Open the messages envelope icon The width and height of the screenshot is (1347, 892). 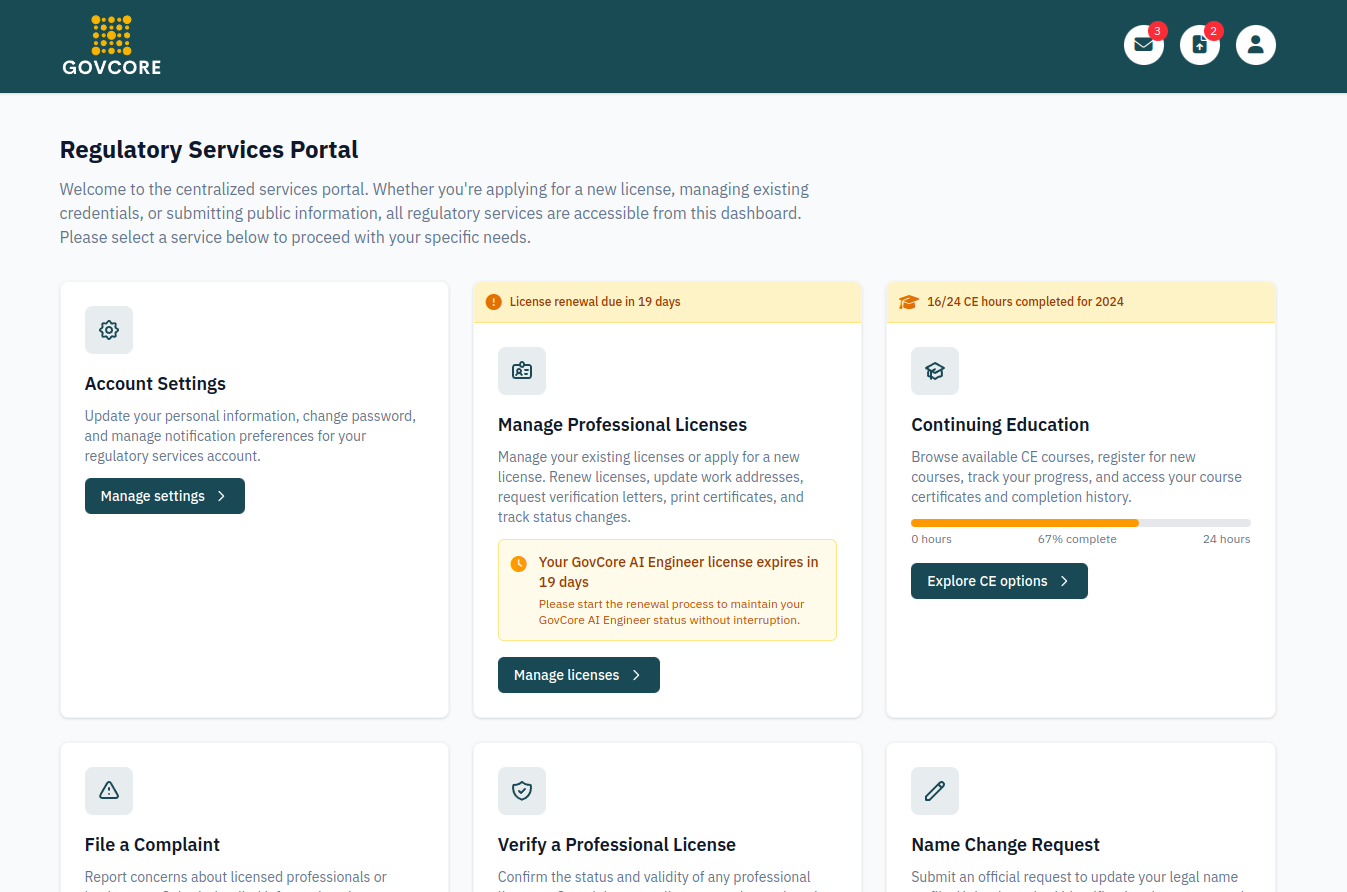(x=1144, y=45)
